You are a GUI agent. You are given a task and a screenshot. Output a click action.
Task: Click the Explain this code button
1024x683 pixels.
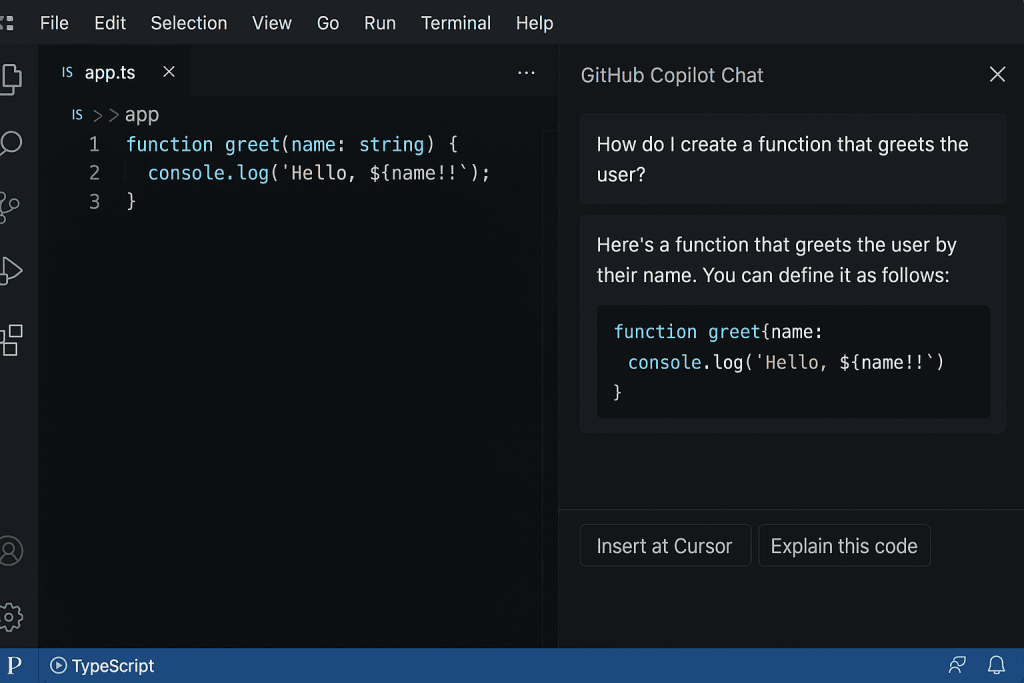(844, 545)
